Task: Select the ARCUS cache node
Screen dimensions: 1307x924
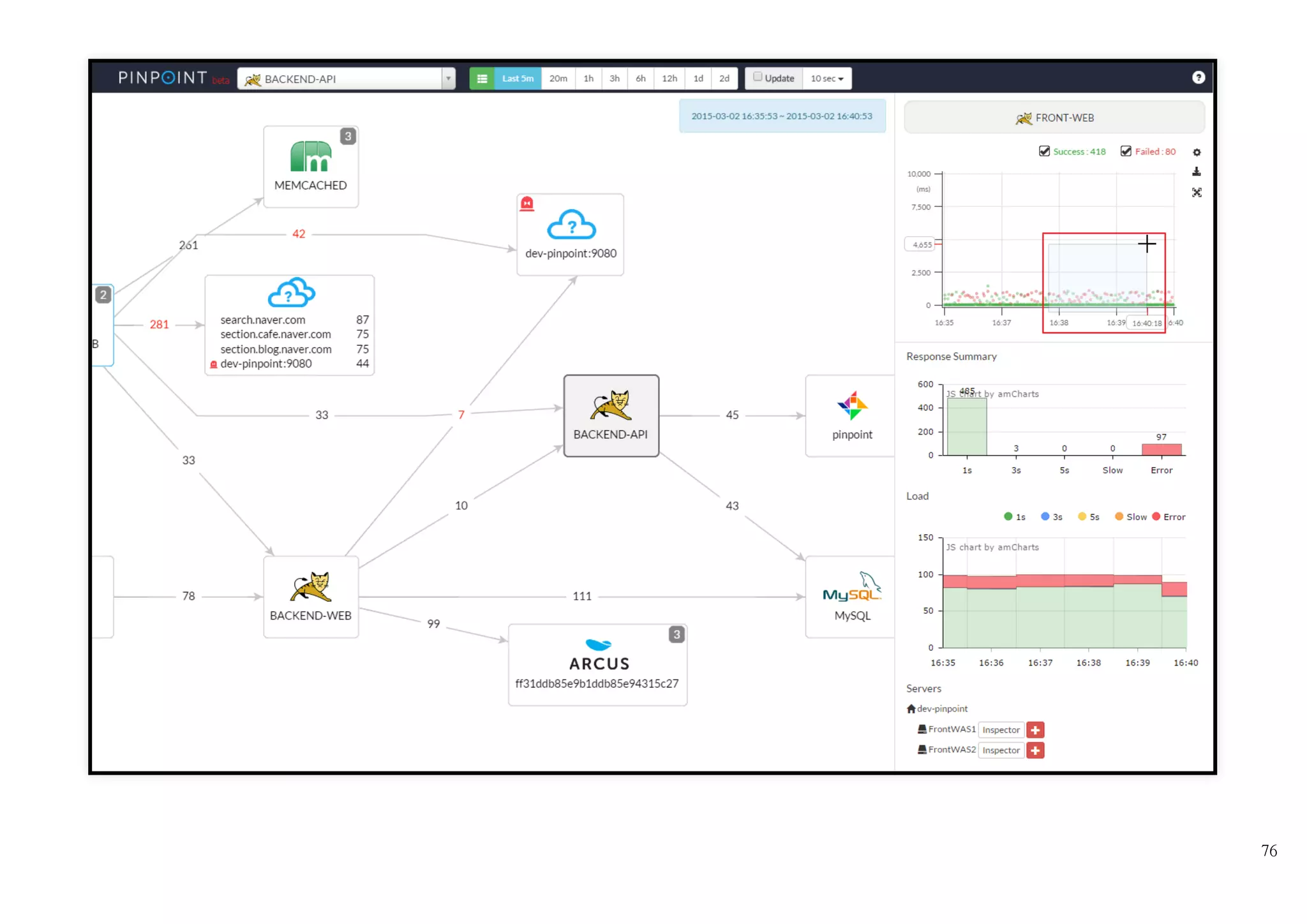Action: point(597,664)
